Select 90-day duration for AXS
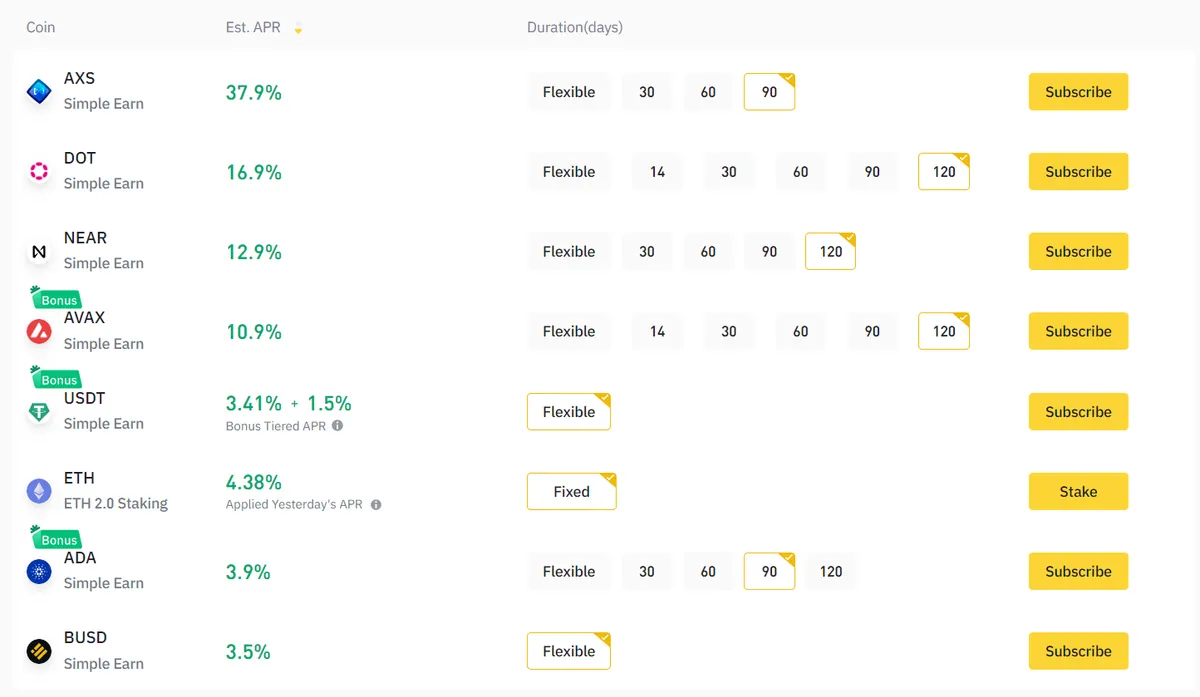1200x697 pixels. 769,92
